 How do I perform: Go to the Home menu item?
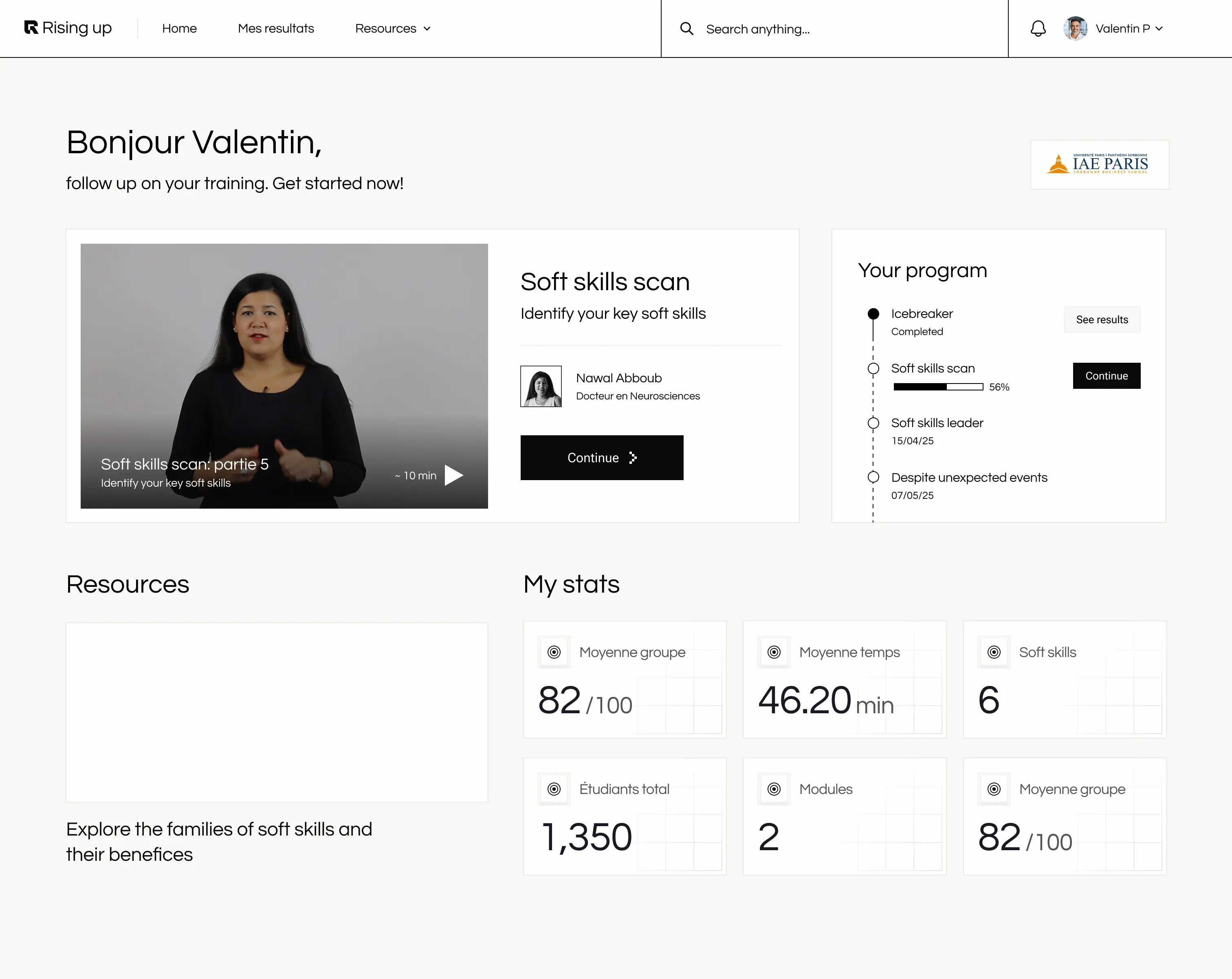click(179, 29)
